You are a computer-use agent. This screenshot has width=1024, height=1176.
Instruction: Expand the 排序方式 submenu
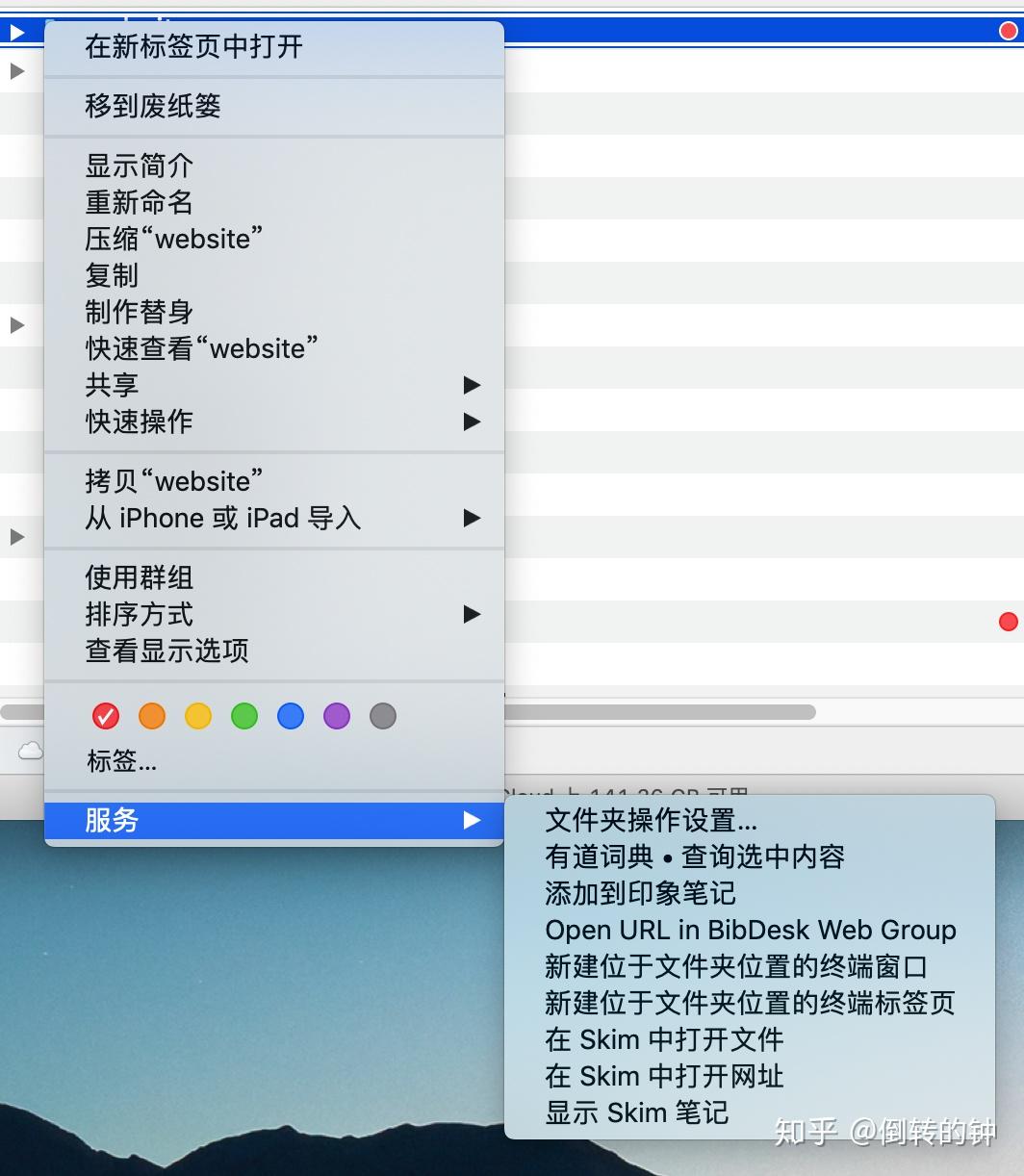point(471,615)
